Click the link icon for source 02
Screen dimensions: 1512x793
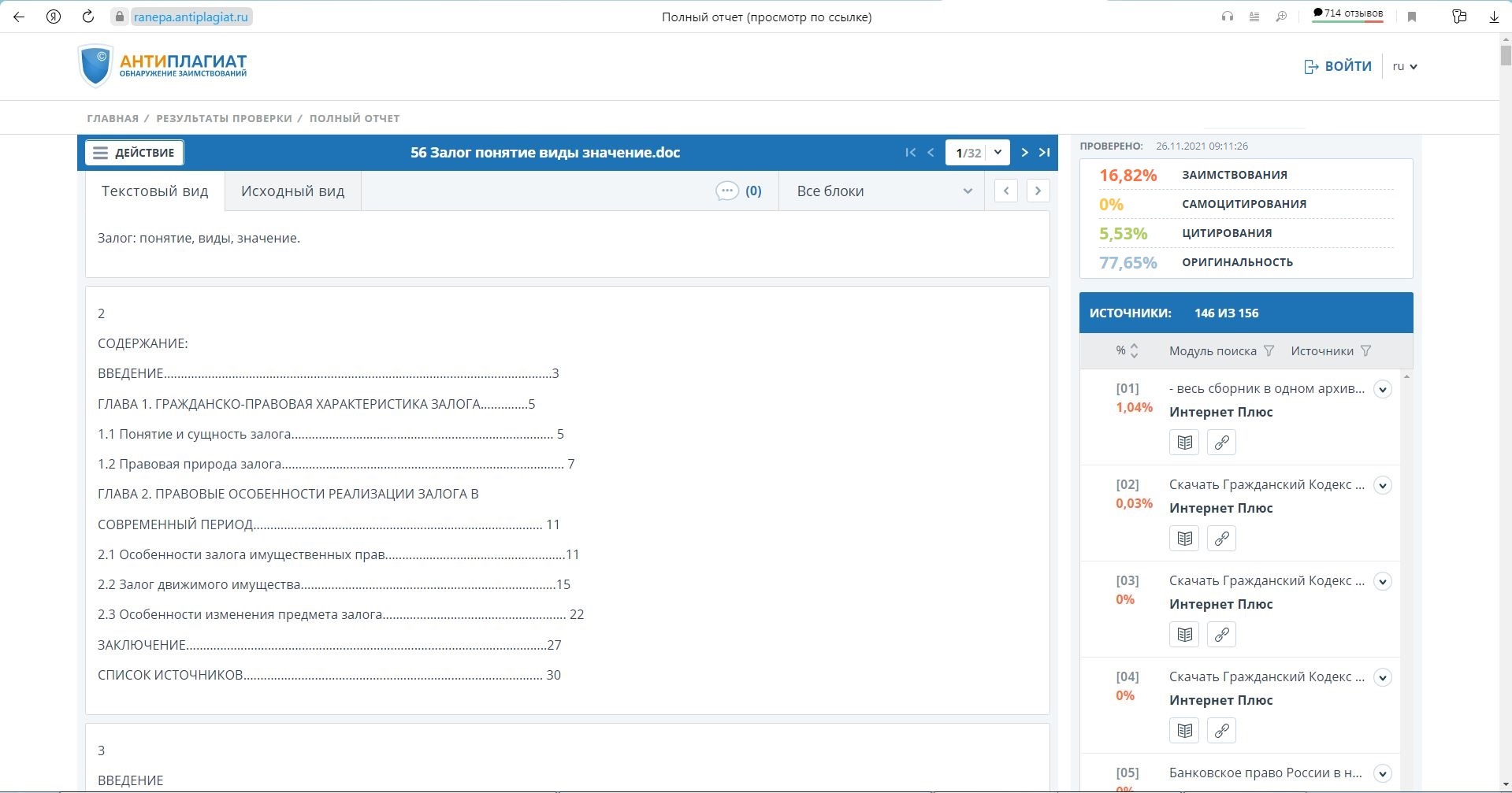click(1221, 539)
